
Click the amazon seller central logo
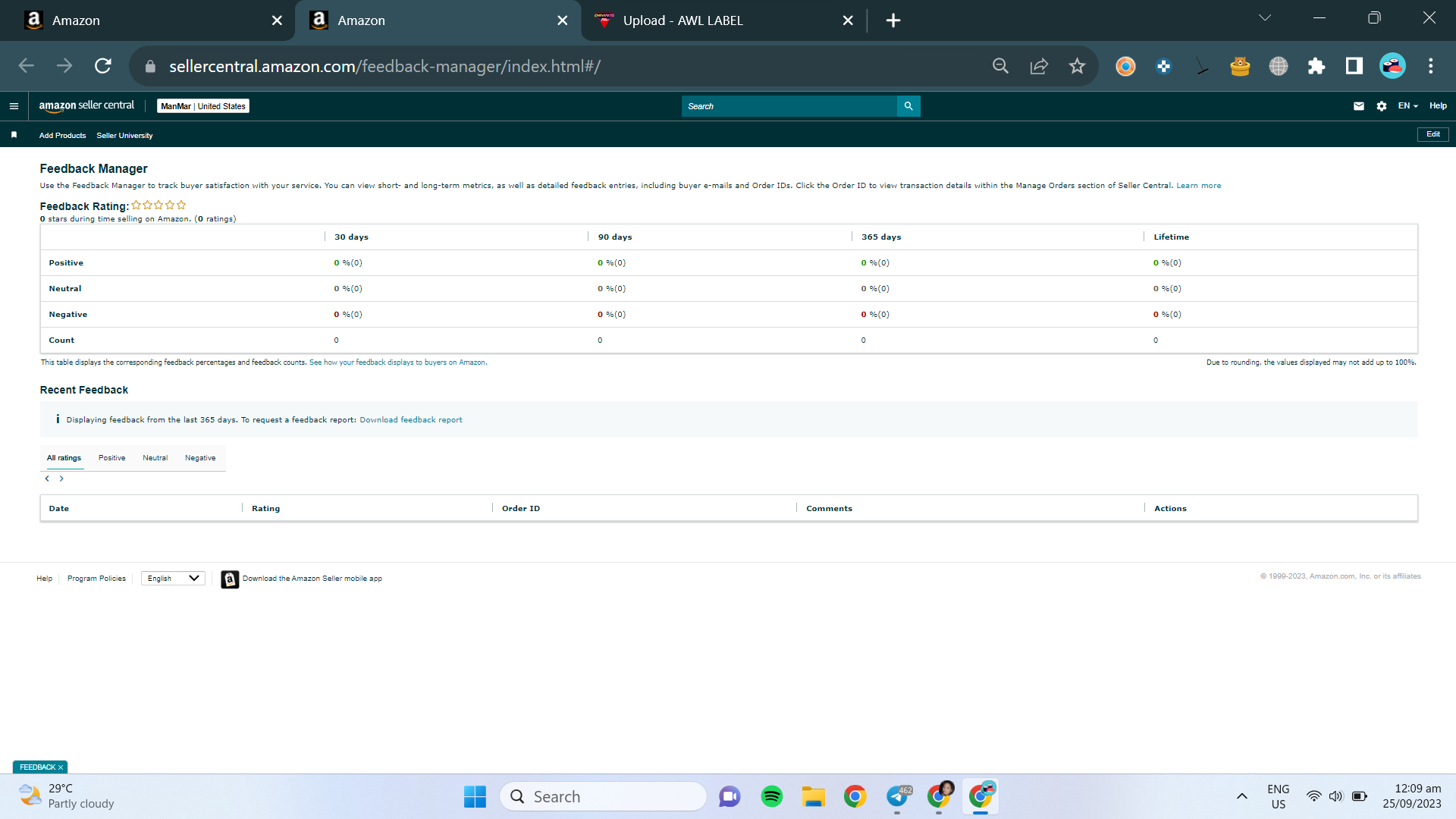(86, 106)
